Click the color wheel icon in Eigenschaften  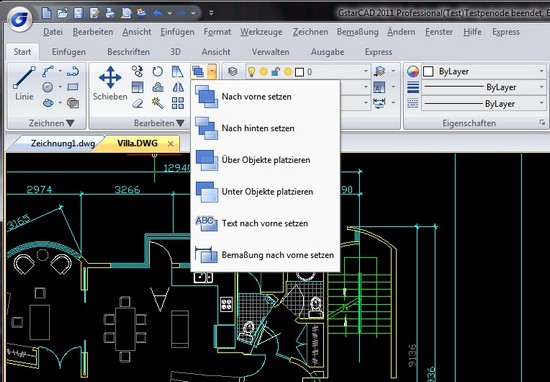[x=413, y=72]
